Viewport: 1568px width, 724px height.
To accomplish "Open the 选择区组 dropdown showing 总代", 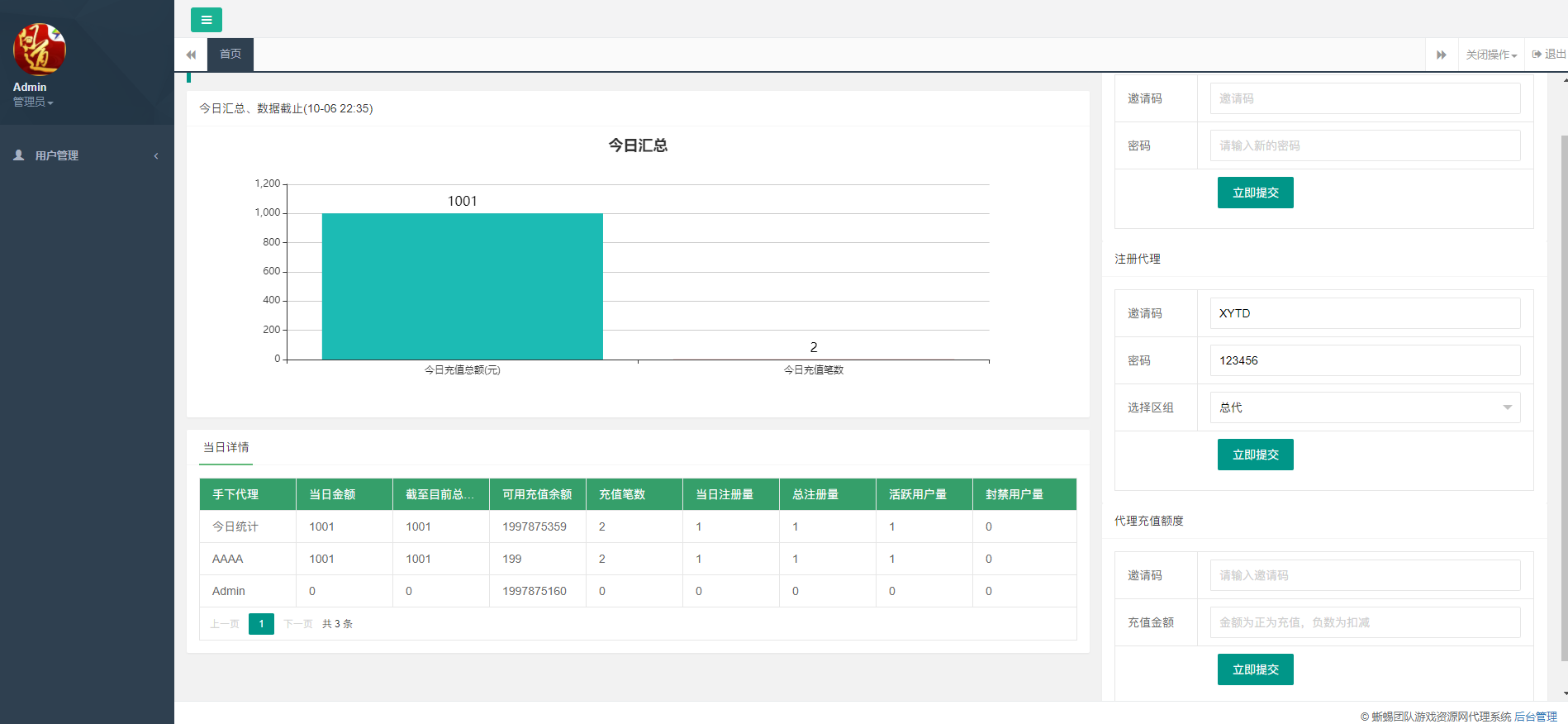I will point(1364,407).
